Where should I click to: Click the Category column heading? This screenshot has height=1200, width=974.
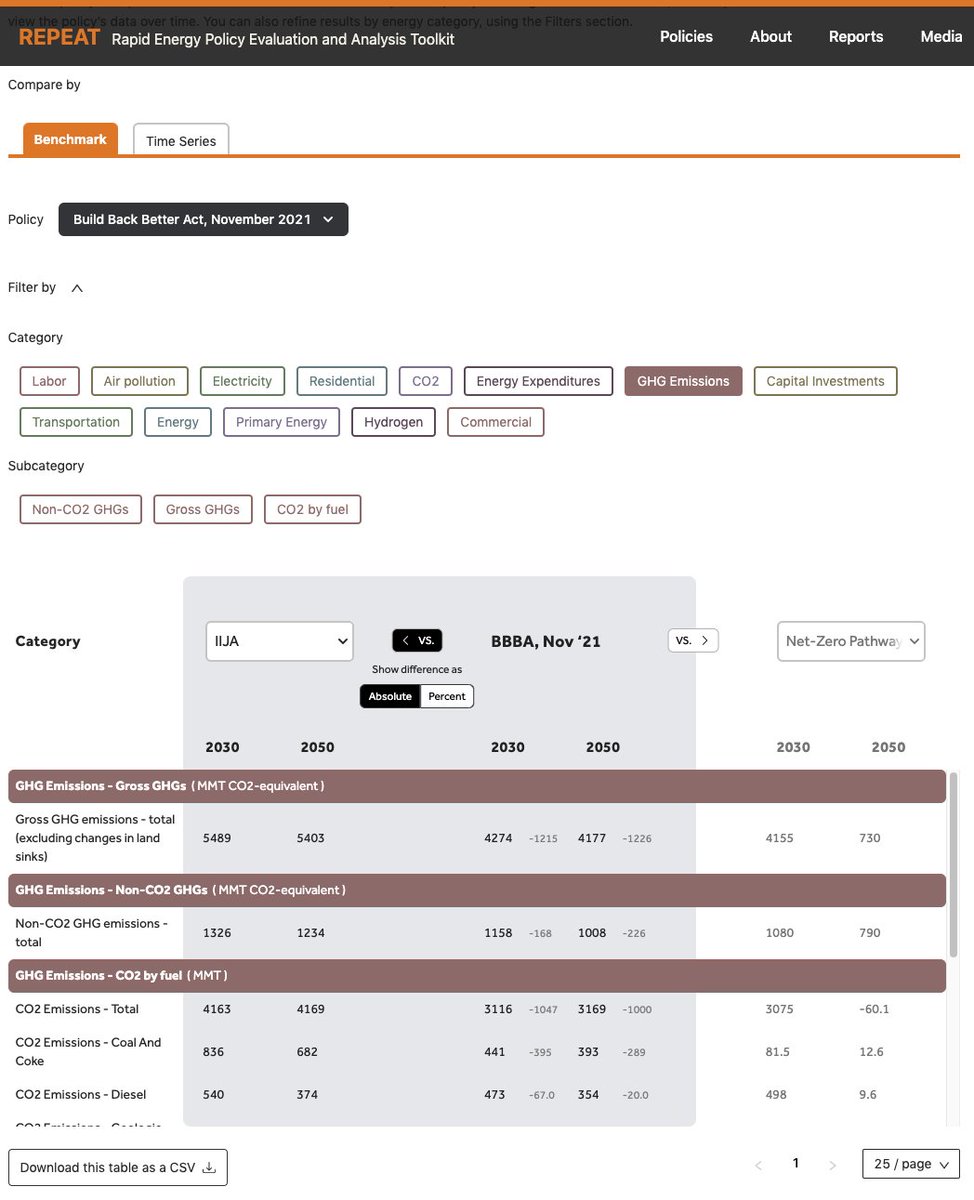(x=48, y=642)
